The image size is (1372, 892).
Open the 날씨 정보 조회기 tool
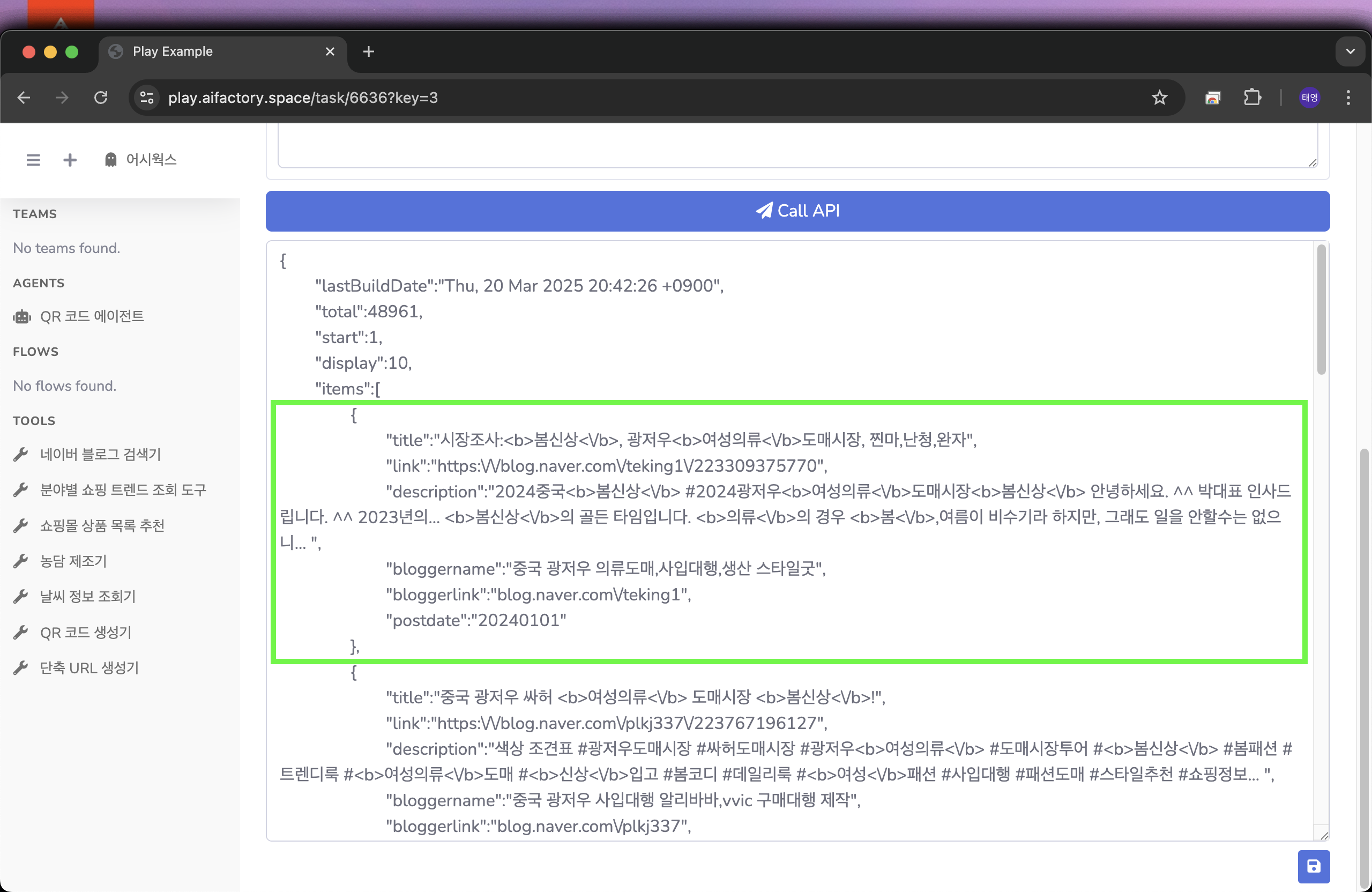tap(87, 597)
